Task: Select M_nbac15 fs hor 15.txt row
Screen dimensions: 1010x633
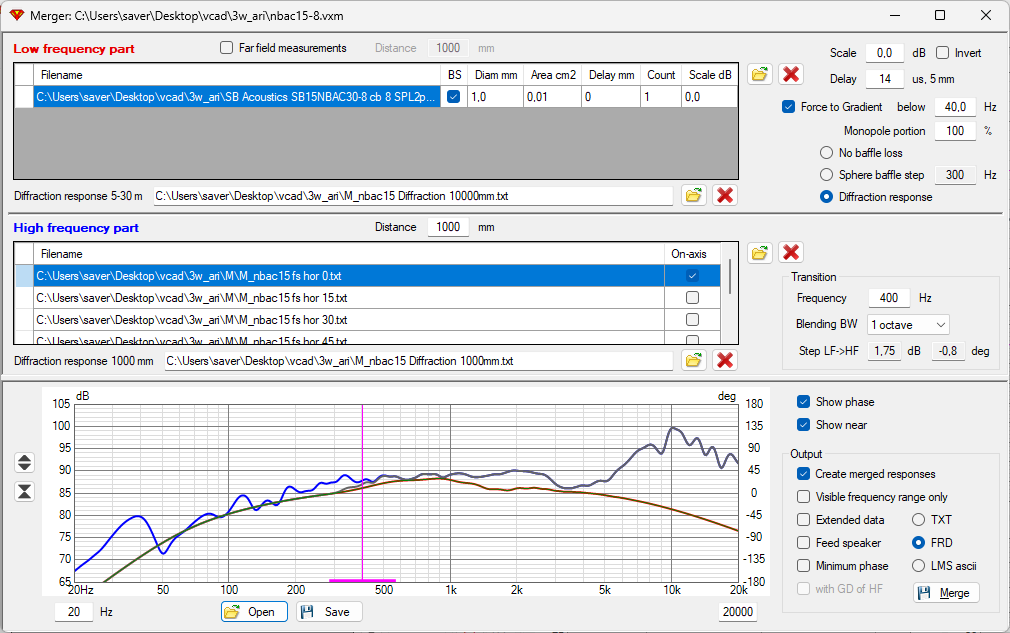Action: coord(349,298)
